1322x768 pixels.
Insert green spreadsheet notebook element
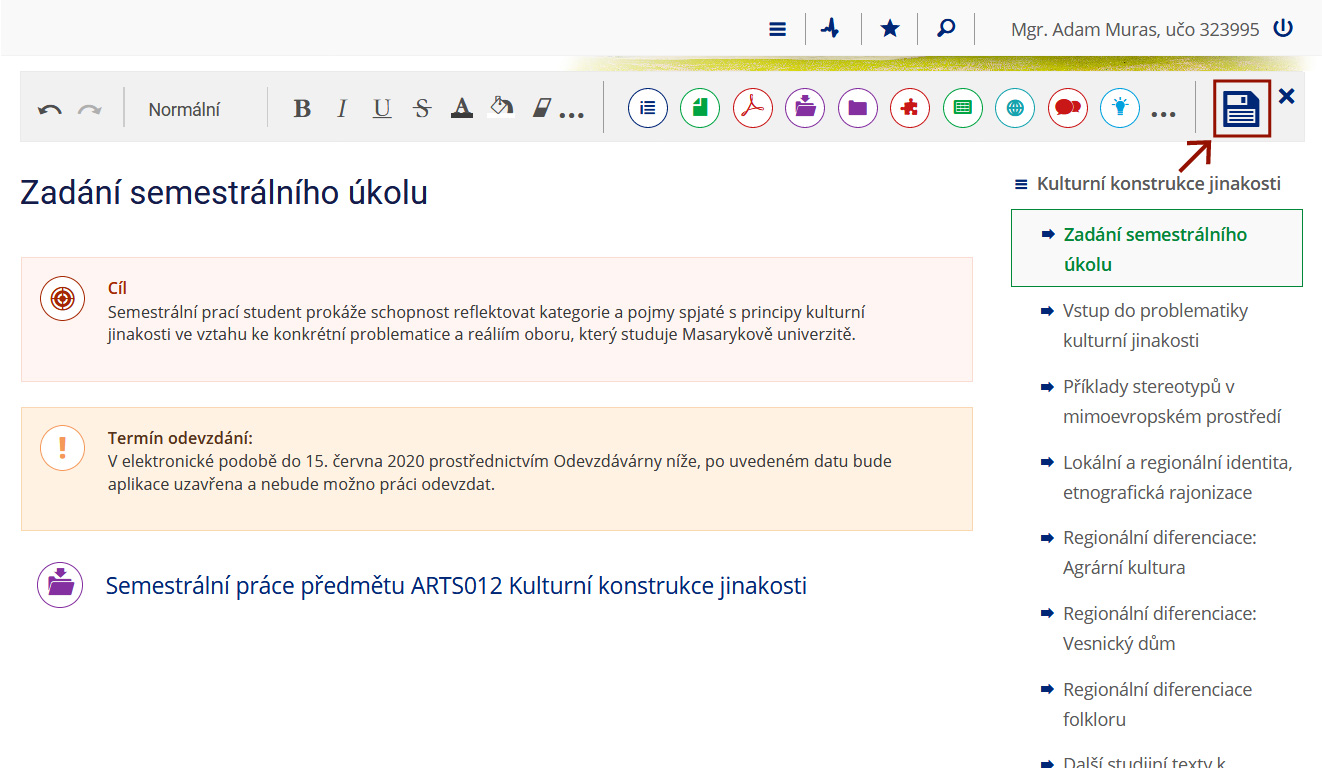(x=963, y=108)
